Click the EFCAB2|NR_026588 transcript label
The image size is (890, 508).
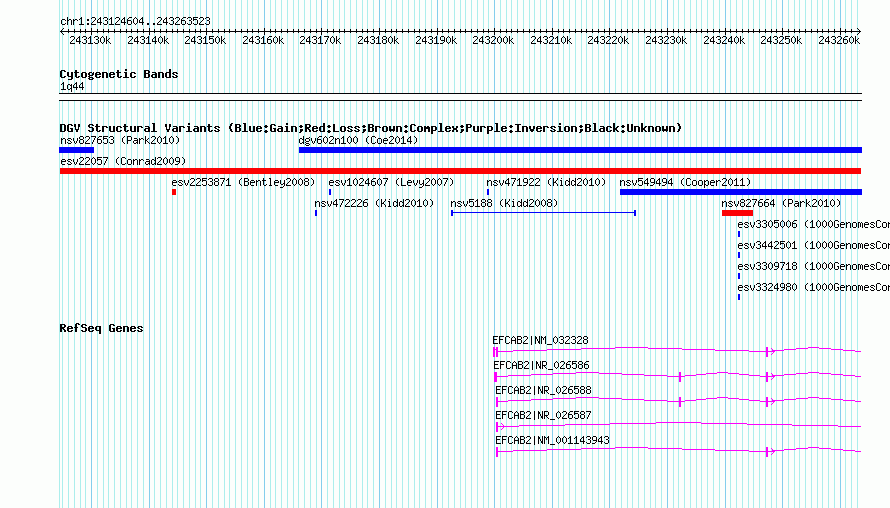(x=543, y=391)
